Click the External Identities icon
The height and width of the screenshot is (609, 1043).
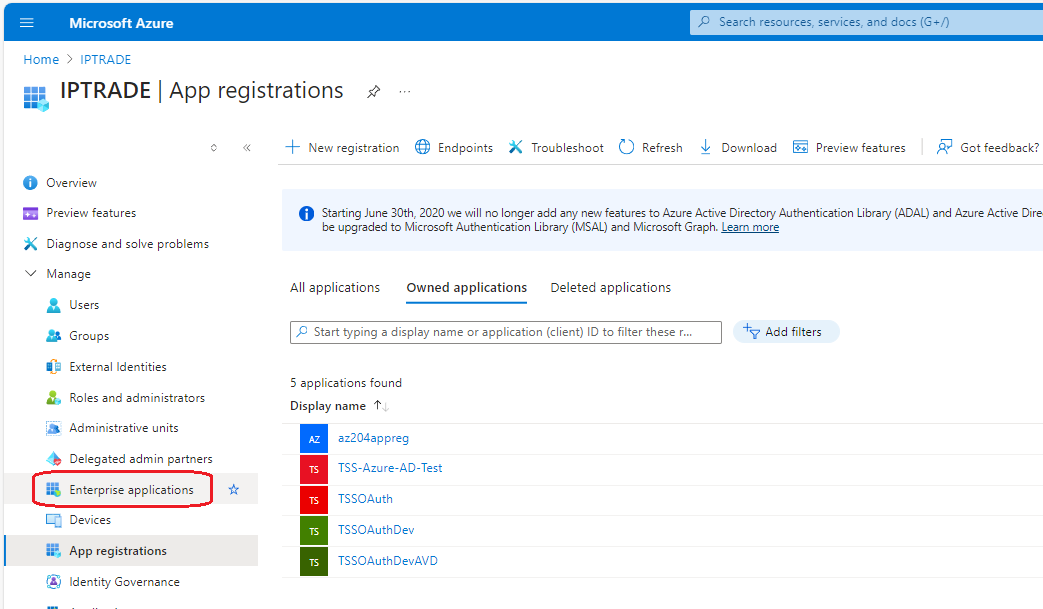(x=54, y=366)
